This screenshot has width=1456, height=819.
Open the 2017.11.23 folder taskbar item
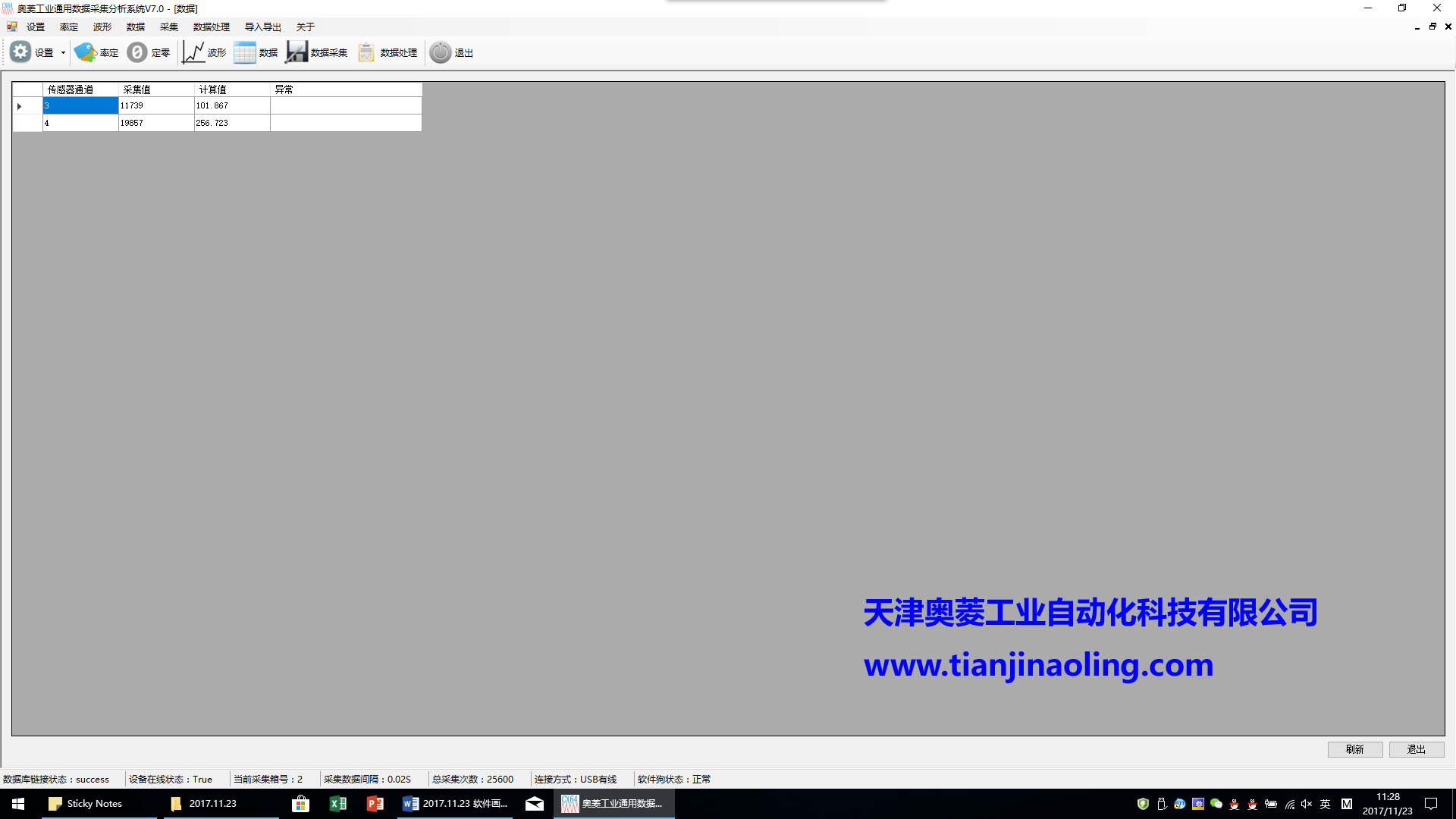click(x=220, y=804)
